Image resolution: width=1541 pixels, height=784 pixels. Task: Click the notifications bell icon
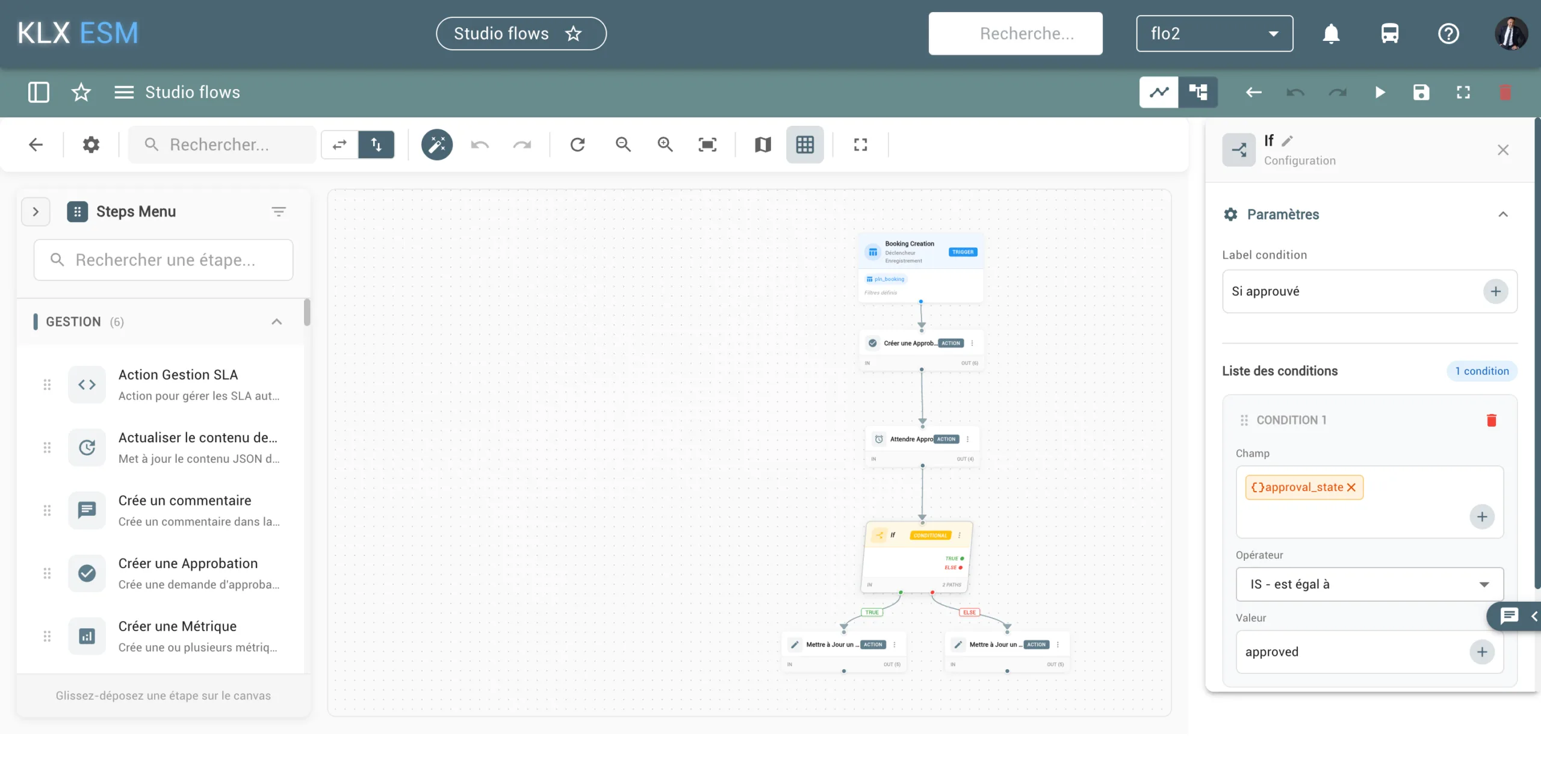click(1331, 34)
